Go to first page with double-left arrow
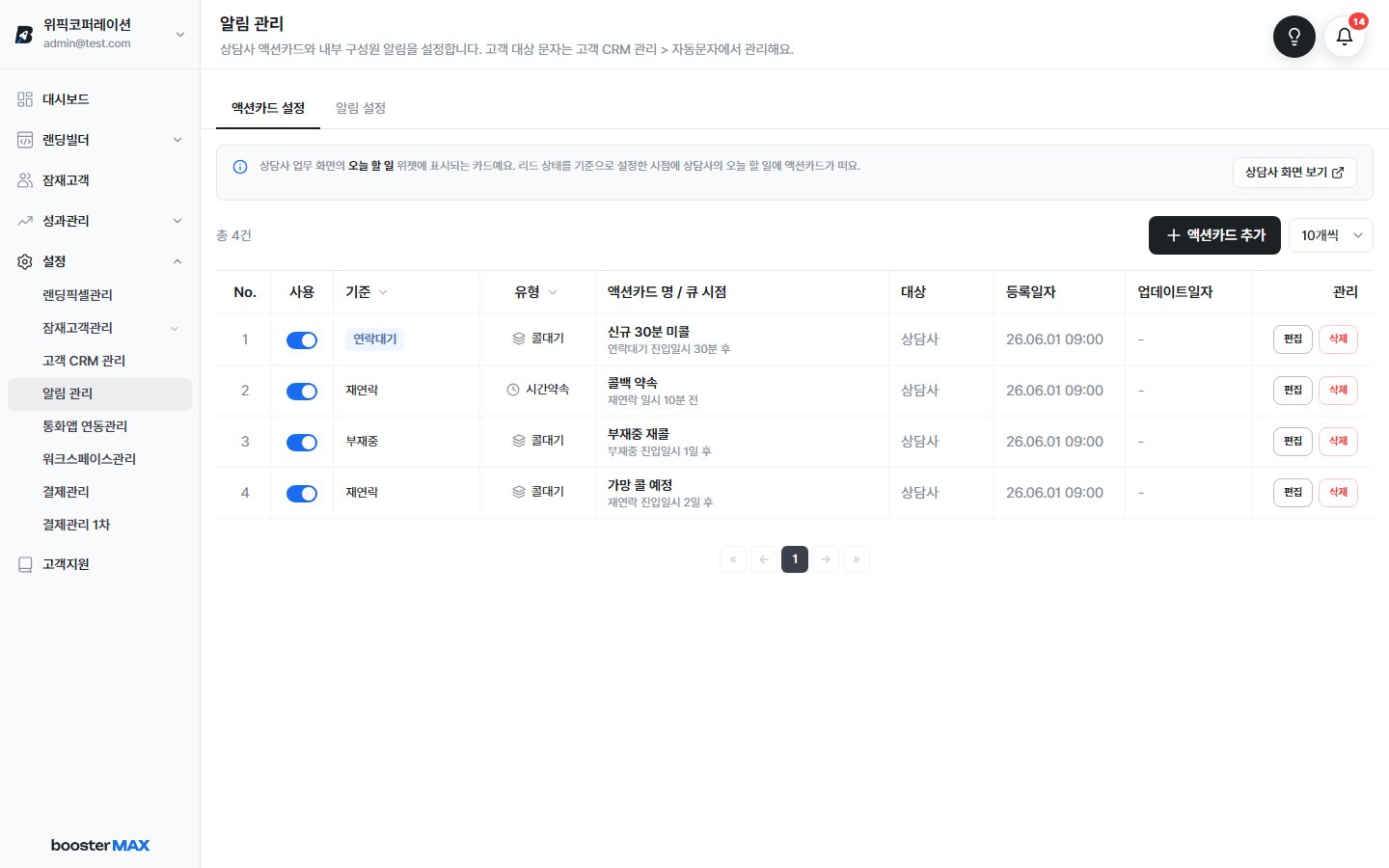1389x868 pixels. pos(733,559)
